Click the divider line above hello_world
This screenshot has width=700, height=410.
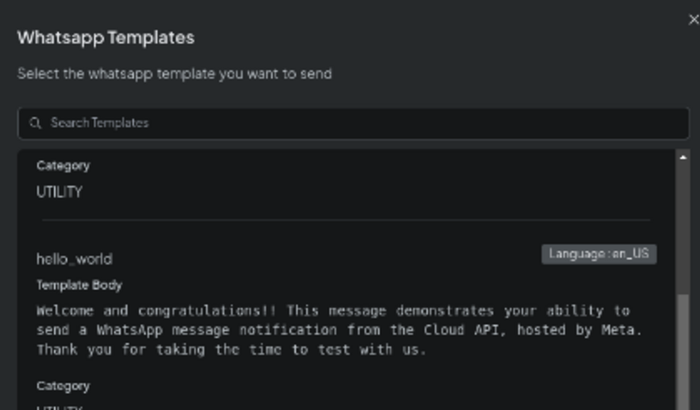[x=344, y=220]
